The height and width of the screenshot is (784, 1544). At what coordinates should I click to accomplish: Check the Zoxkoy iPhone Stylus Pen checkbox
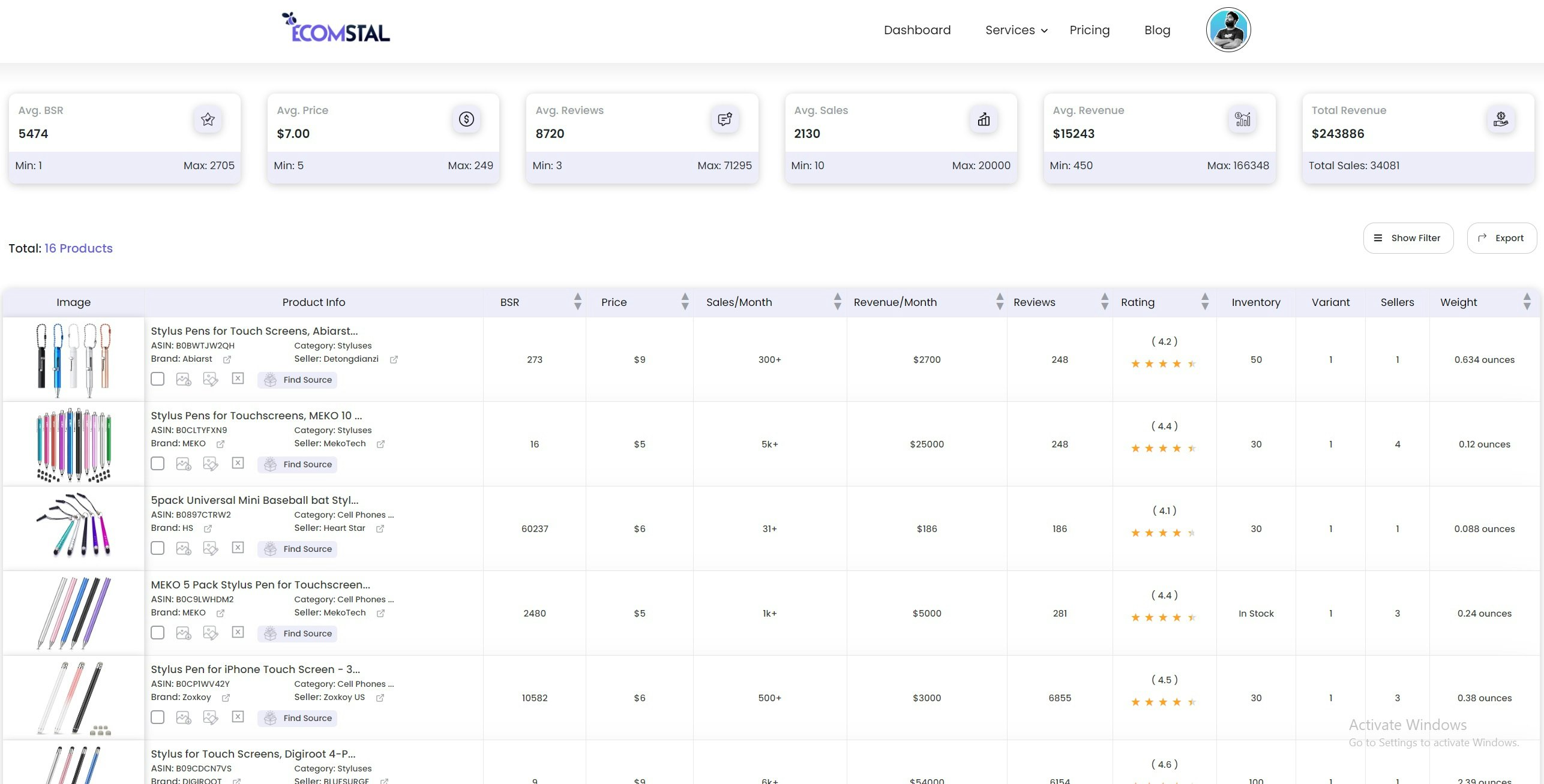[157, 717]
